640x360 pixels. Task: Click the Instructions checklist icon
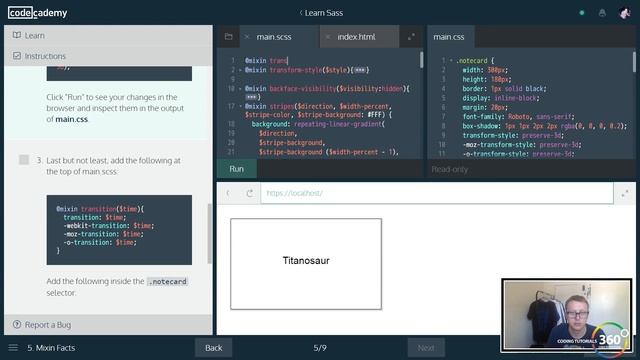(17, 56)
